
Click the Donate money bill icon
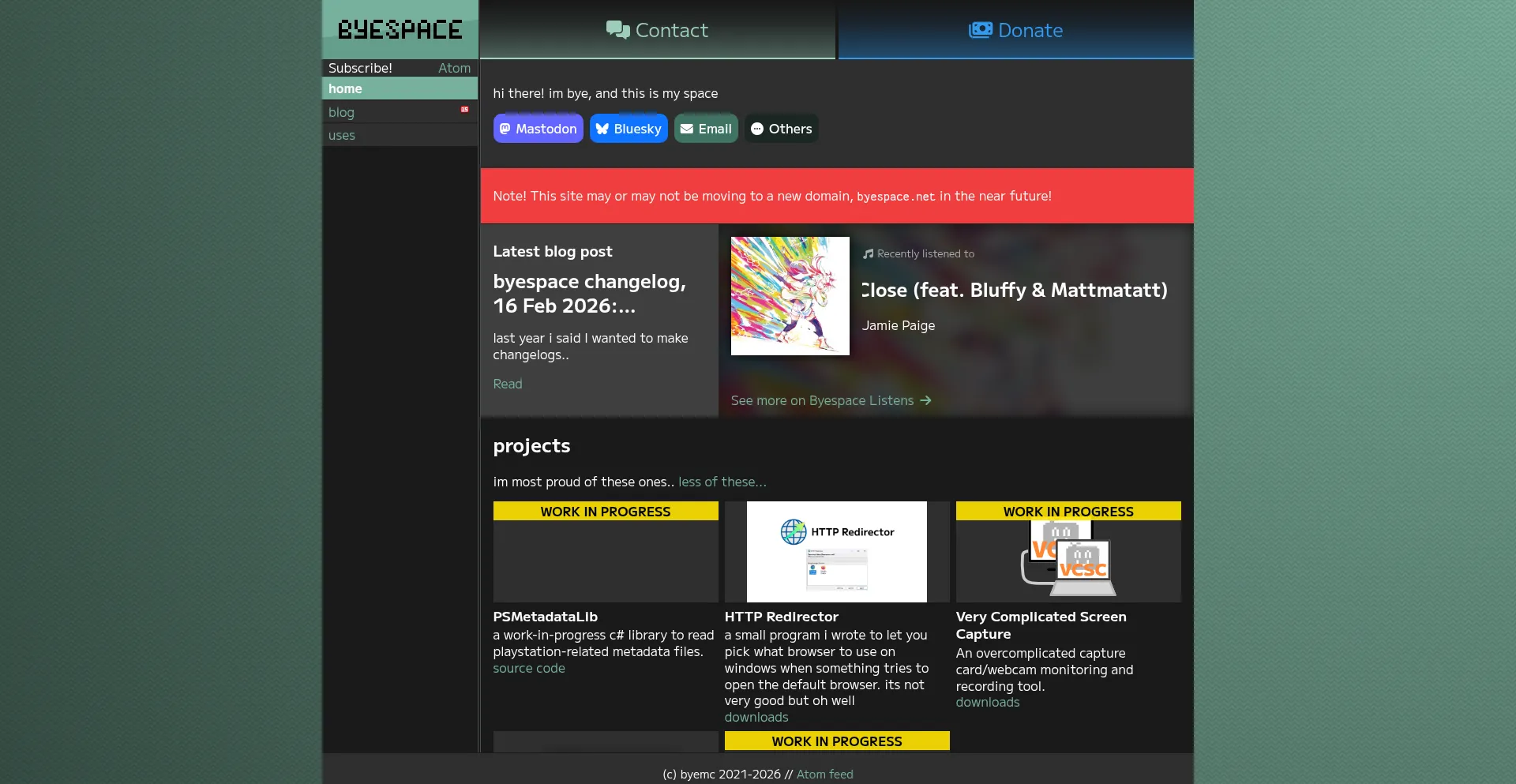(980, 30)
